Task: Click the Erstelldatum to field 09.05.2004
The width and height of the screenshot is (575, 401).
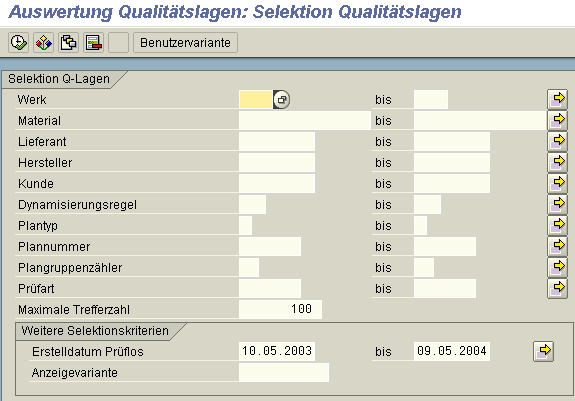Action: point(452,351)
